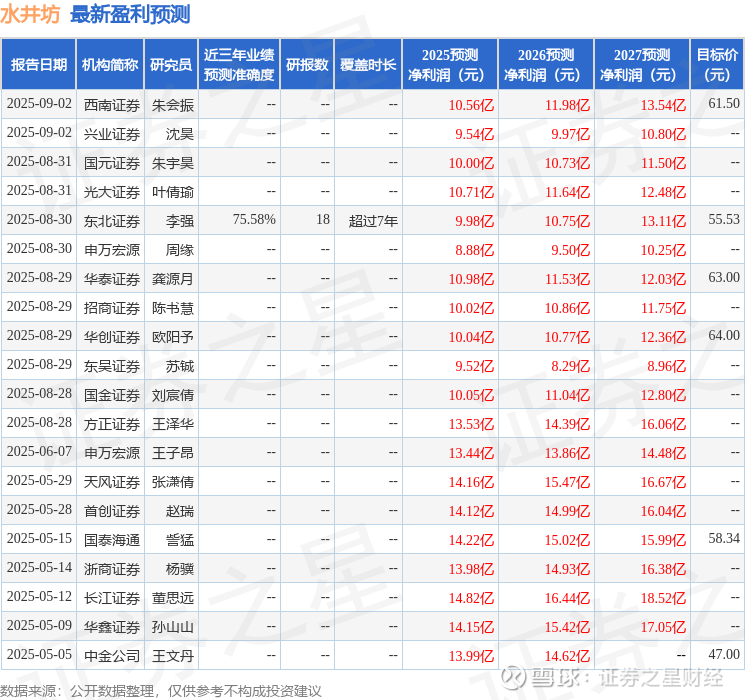Click 方正证券 institution cell
This screenshot has width=745, height=700.
click(x=112, y=424)
